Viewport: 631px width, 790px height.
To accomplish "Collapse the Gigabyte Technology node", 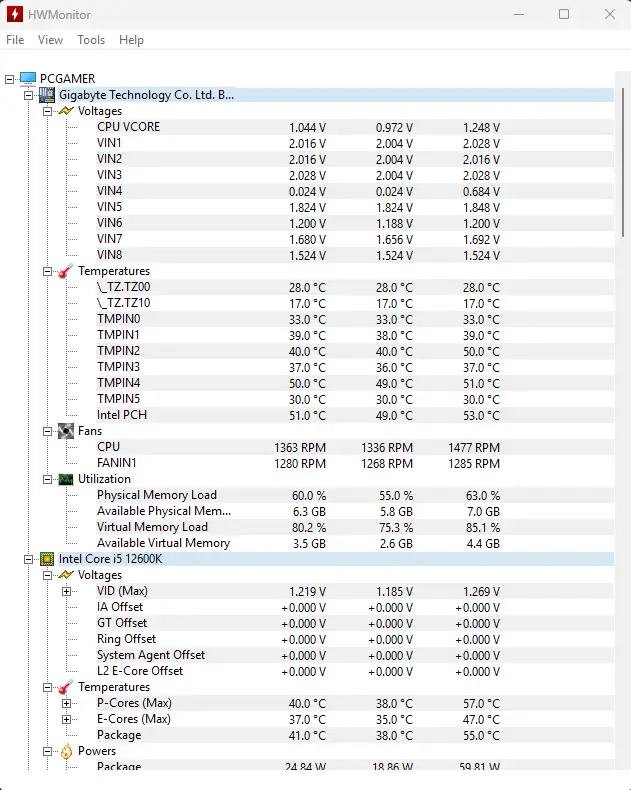I will [x=29, y=95].
